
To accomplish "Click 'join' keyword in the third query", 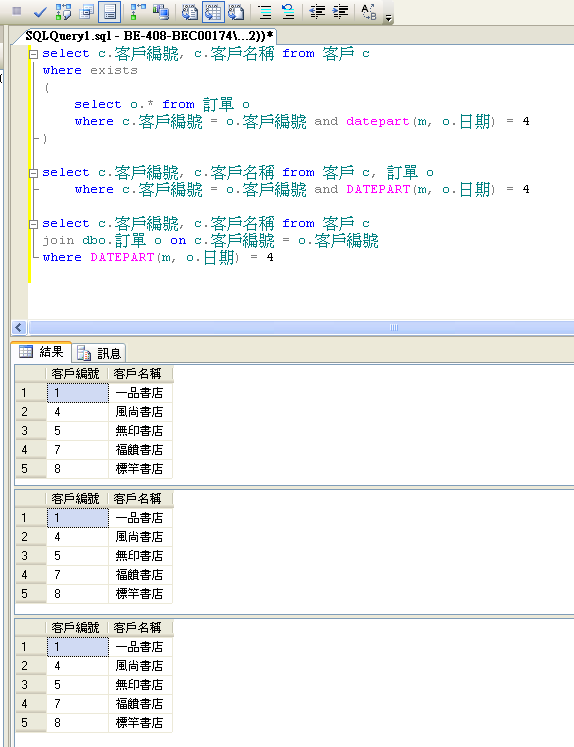I will pos(58,241).
